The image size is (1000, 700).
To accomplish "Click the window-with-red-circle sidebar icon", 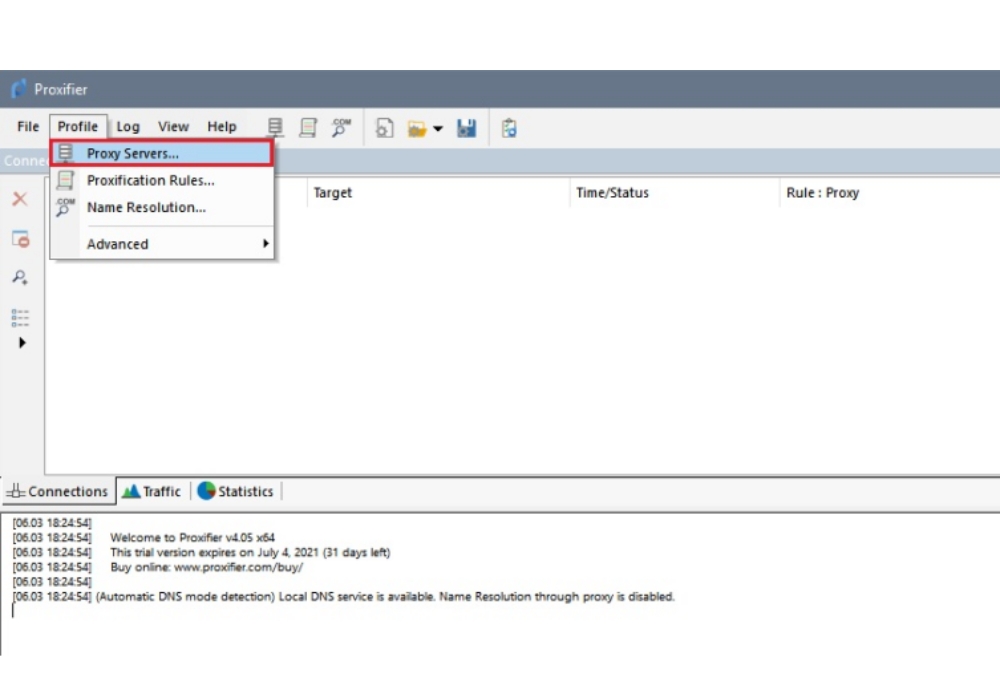I will pyautogui.click(x=20, y=239).
